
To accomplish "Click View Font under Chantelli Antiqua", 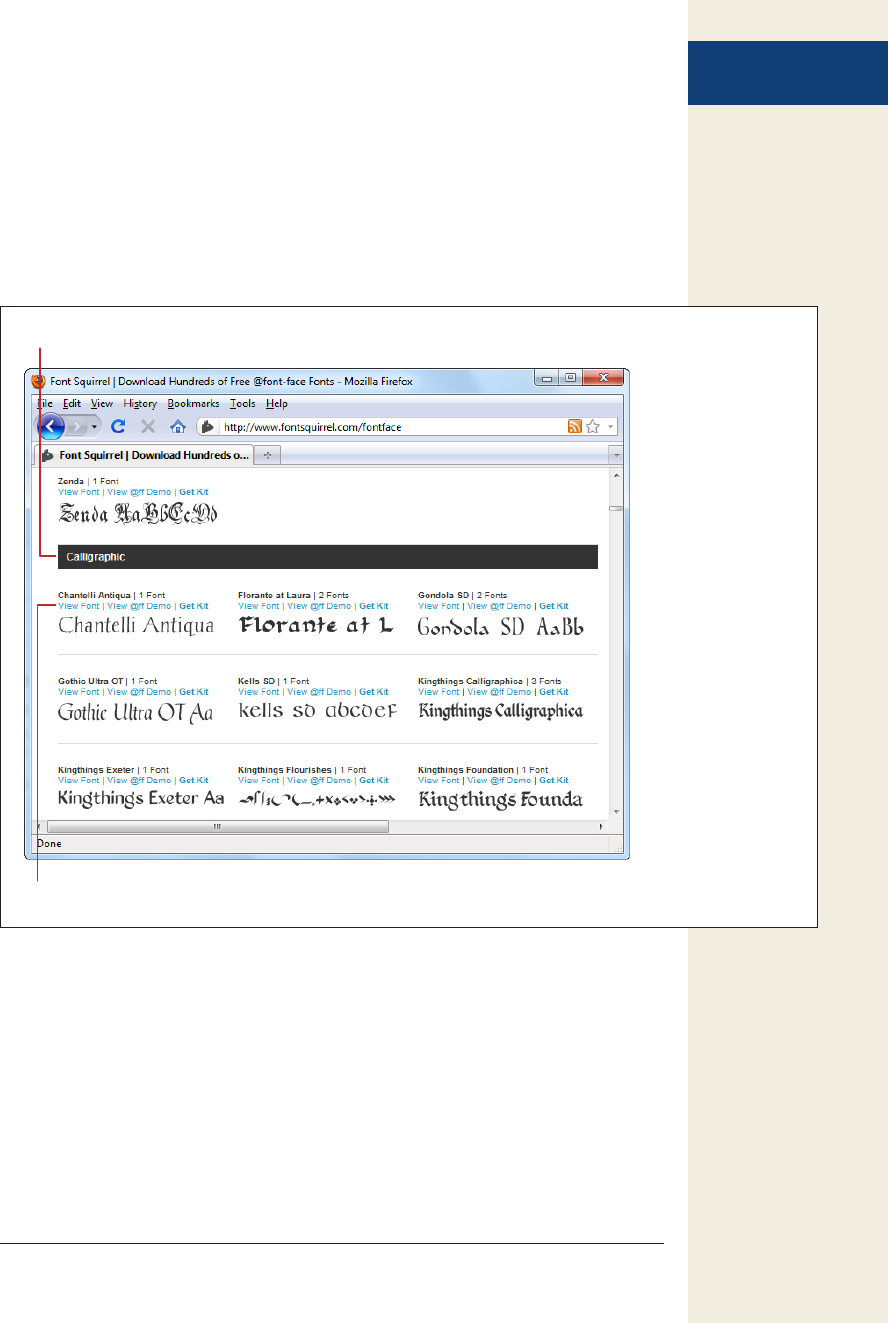I will coord(79,606).
